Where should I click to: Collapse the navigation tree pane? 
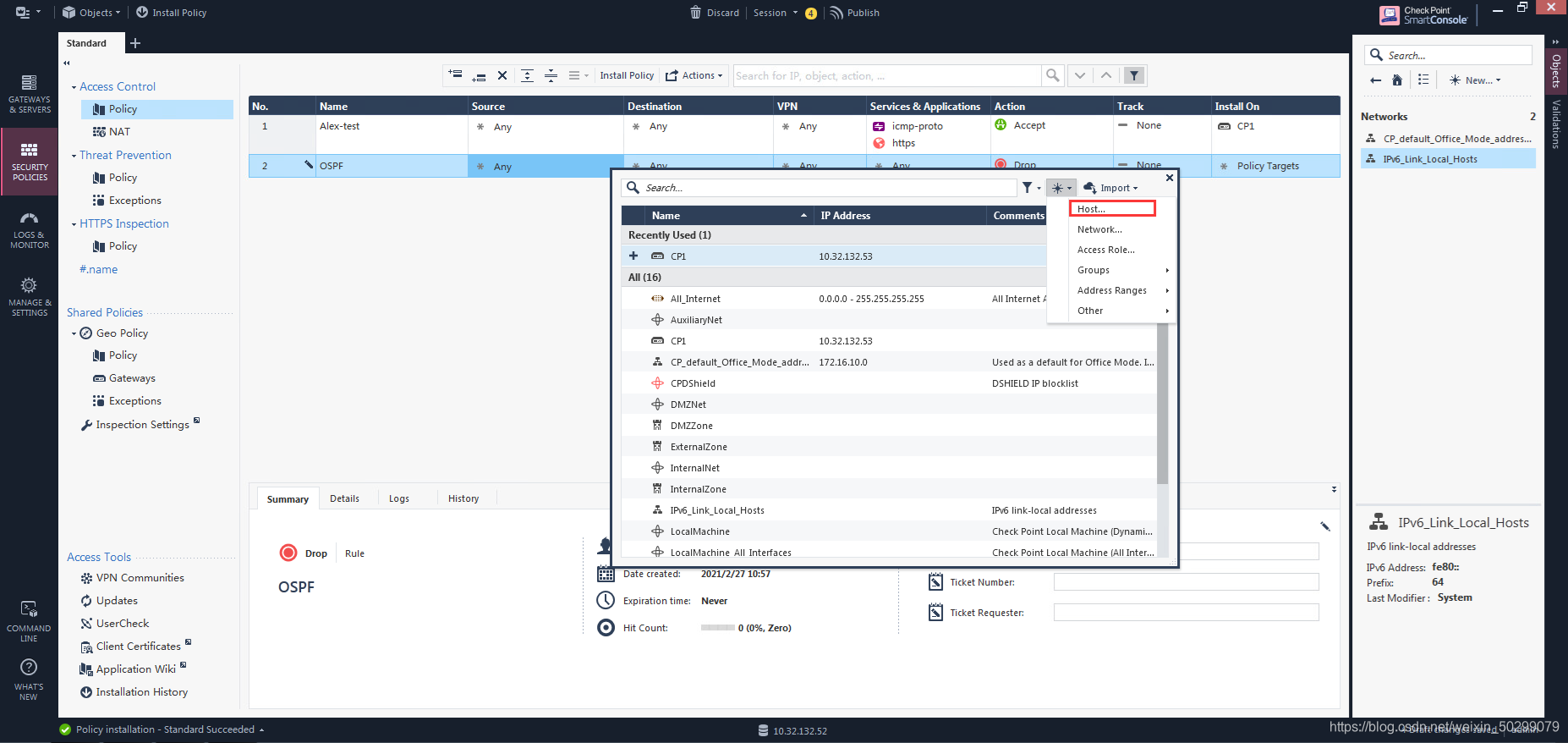67,63
